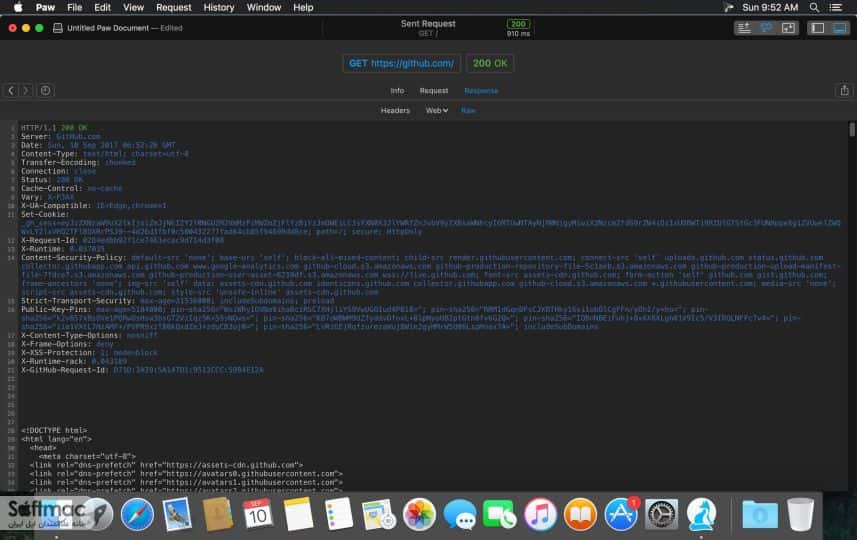
Task: Open the Paw application menu
Action: (45, 7)
